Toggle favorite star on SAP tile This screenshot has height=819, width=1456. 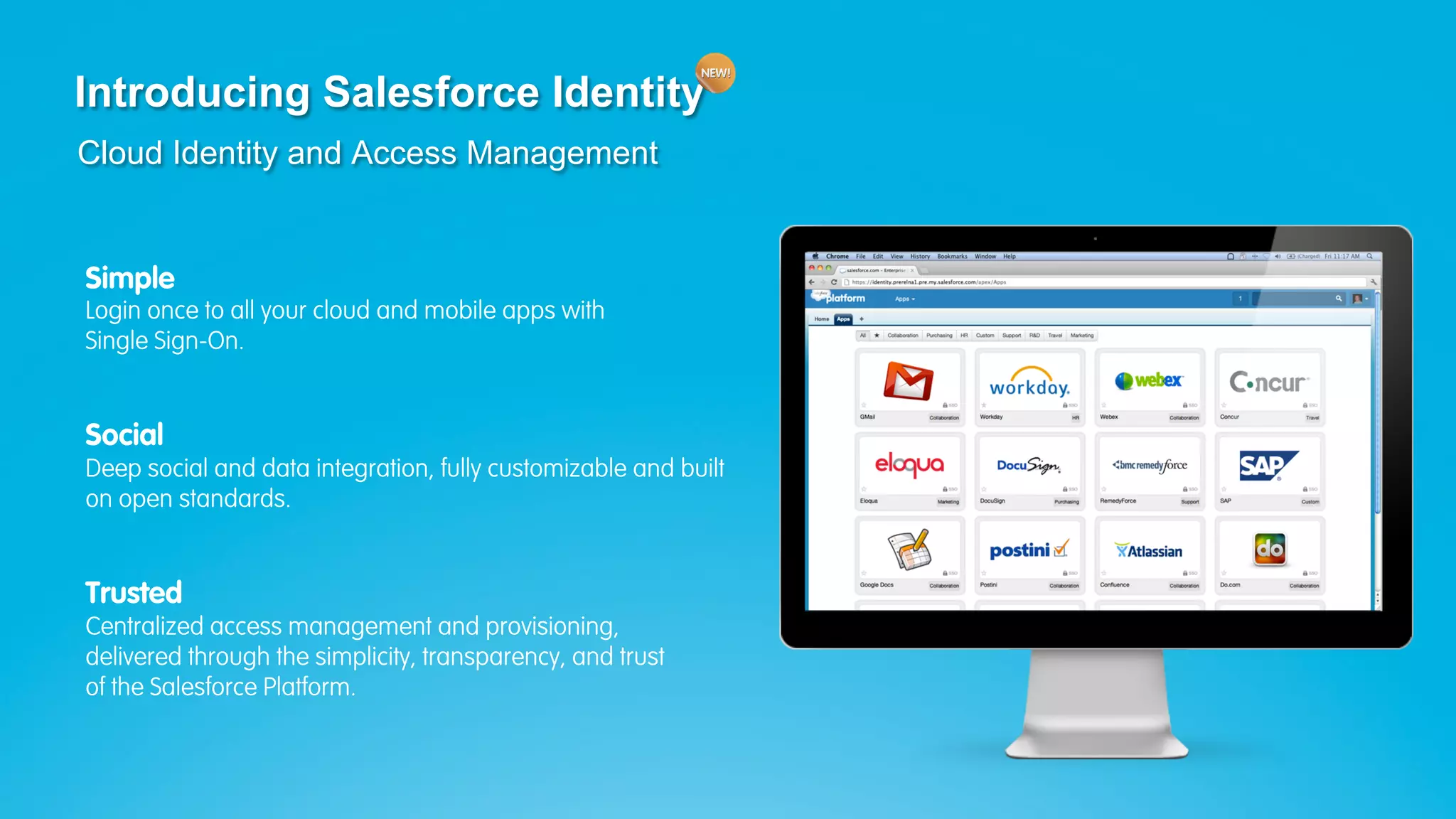coord(1224,489)
